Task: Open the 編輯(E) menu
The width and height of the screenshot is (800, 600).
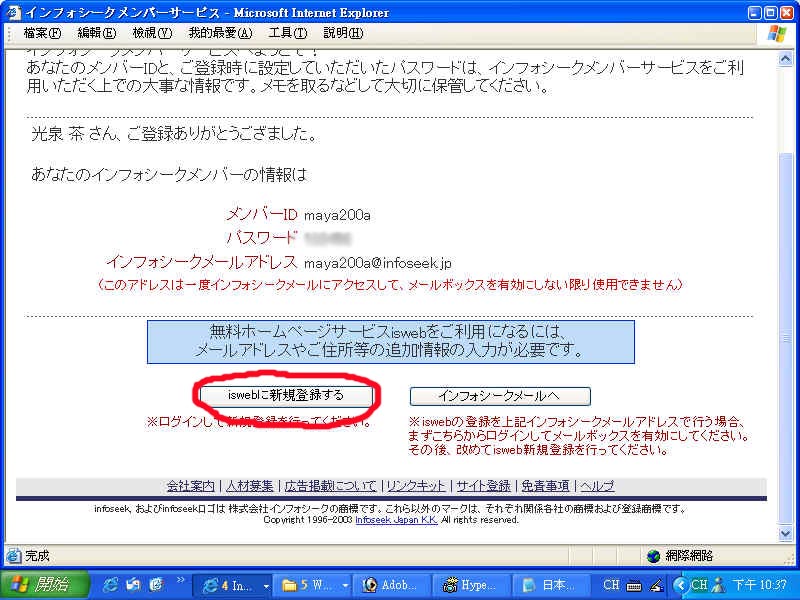Action: pos(96,33)
